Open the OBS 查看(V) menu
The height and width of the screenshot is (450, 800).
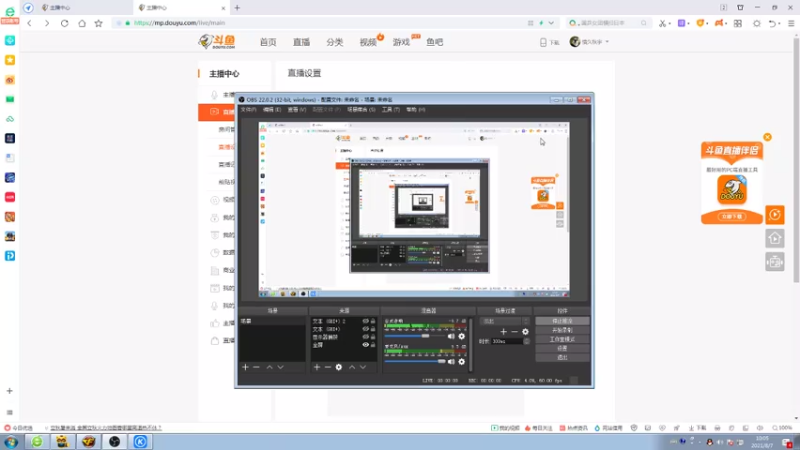(x=296, y=110)
